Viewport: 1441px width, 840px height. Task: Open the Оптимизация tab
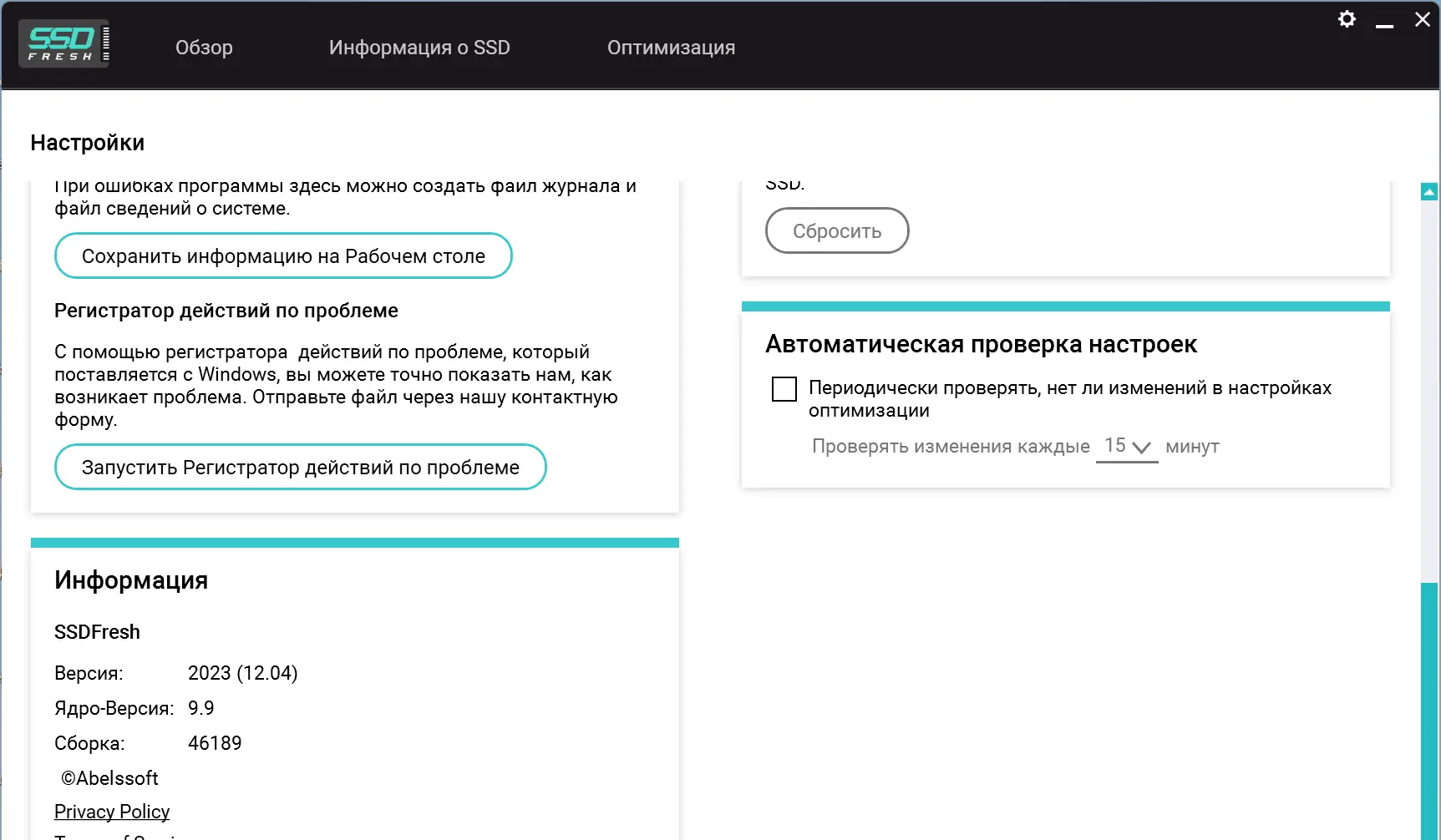coord(671,48)
